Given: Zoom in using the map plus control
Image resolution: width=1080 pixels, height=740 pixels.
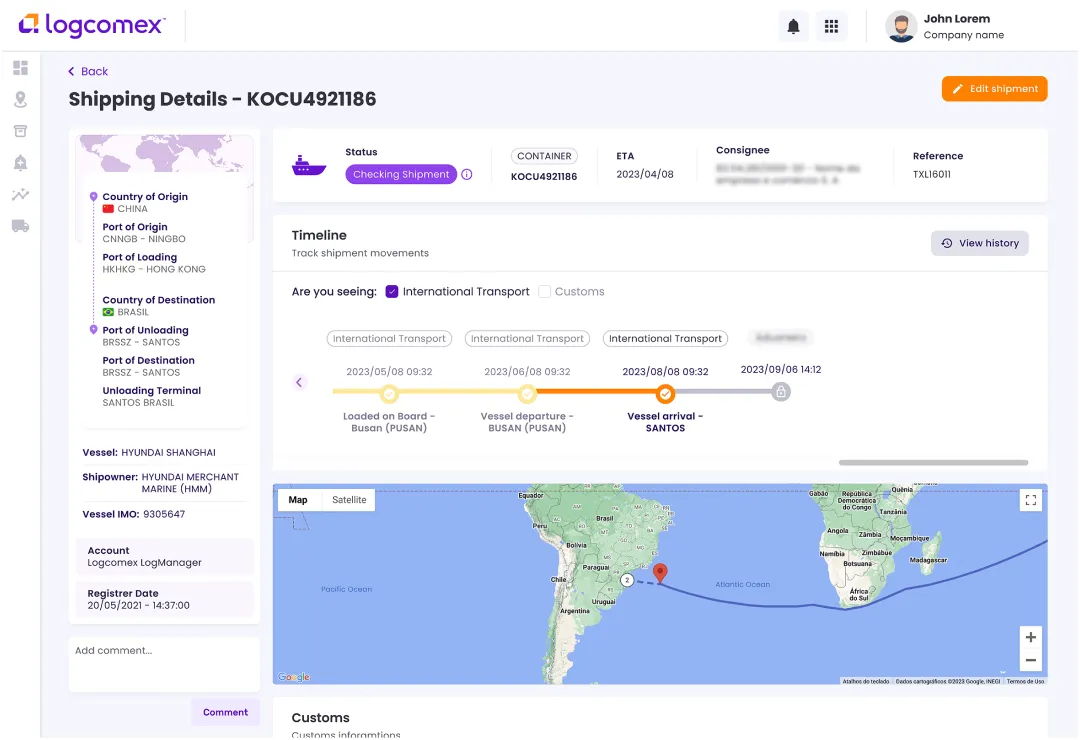Looking at the screenshot, I should [x=1031, y=637].
